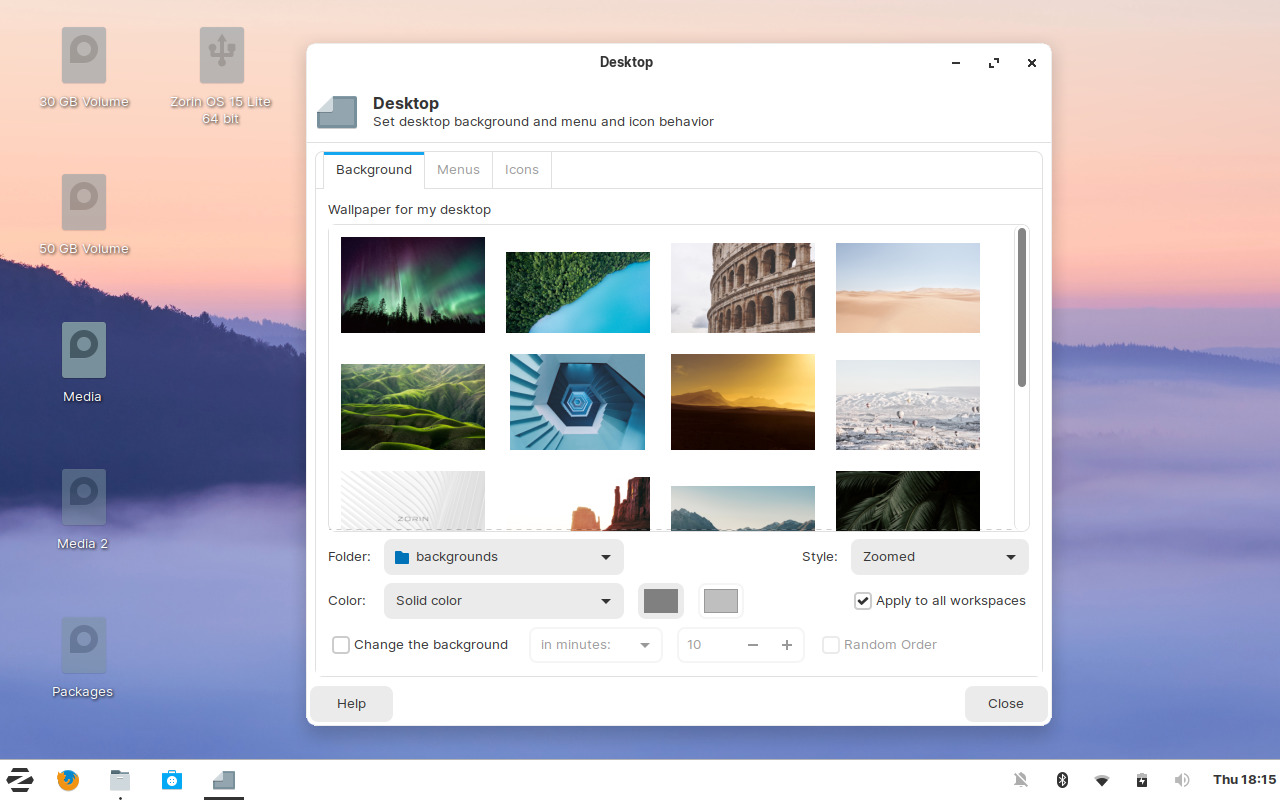1280x800 pixels.
Task: Launch Firefox from the taskbar
Action: [67, 779]
